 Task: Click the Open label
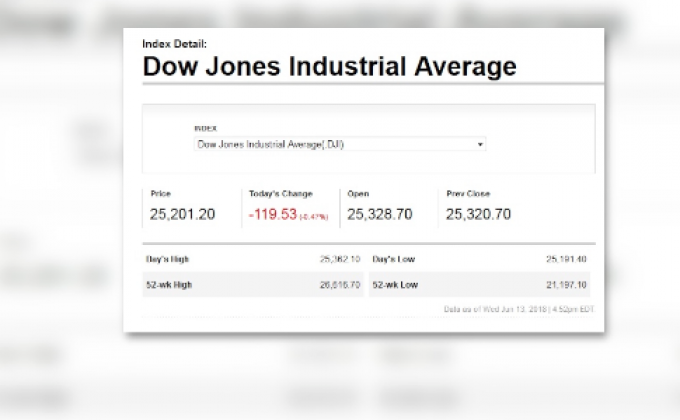pos(357,193)
